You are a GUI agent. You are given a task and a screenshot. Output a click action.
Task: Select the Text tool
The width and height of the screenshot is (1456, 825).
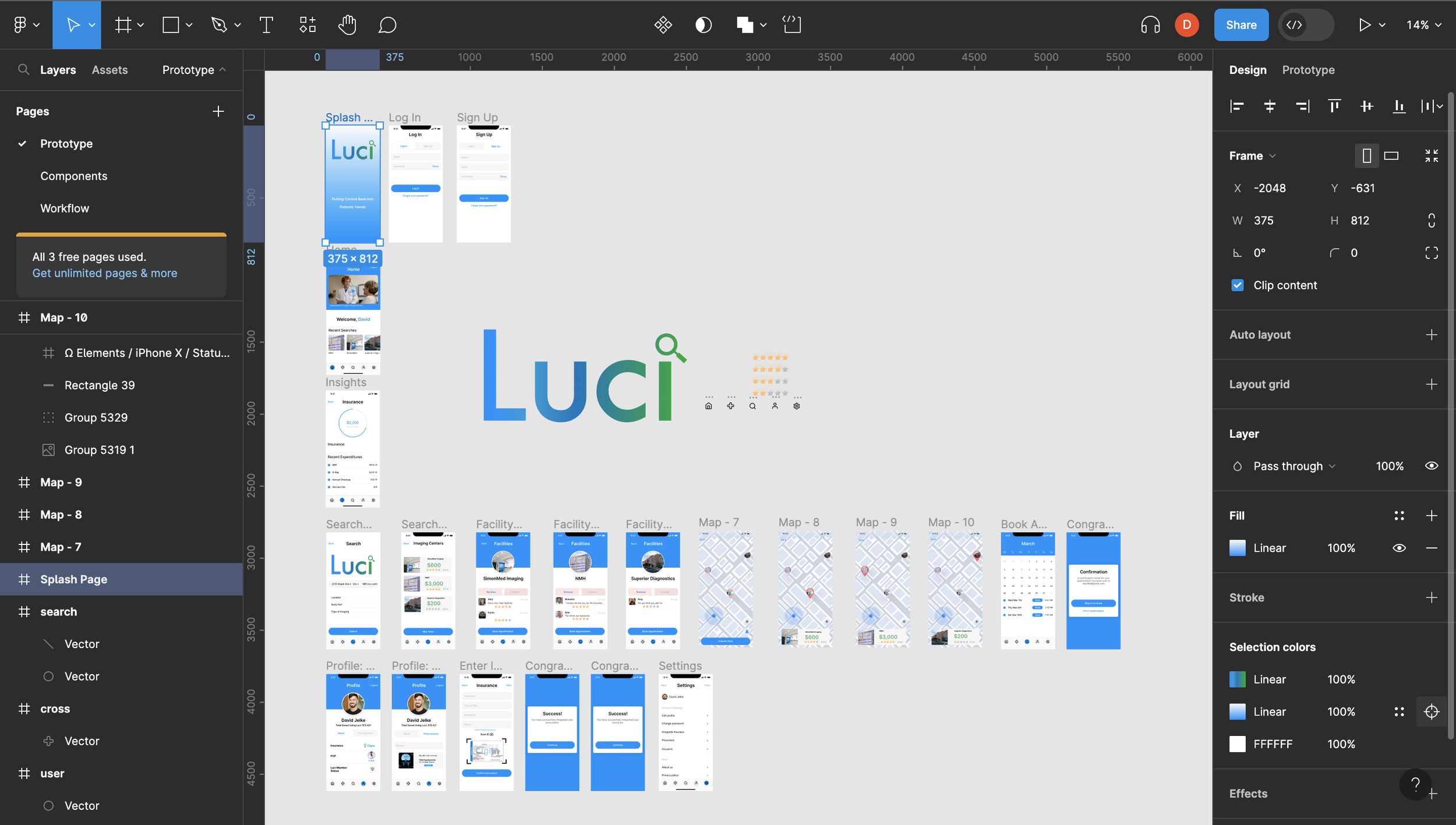pos(266,25)
